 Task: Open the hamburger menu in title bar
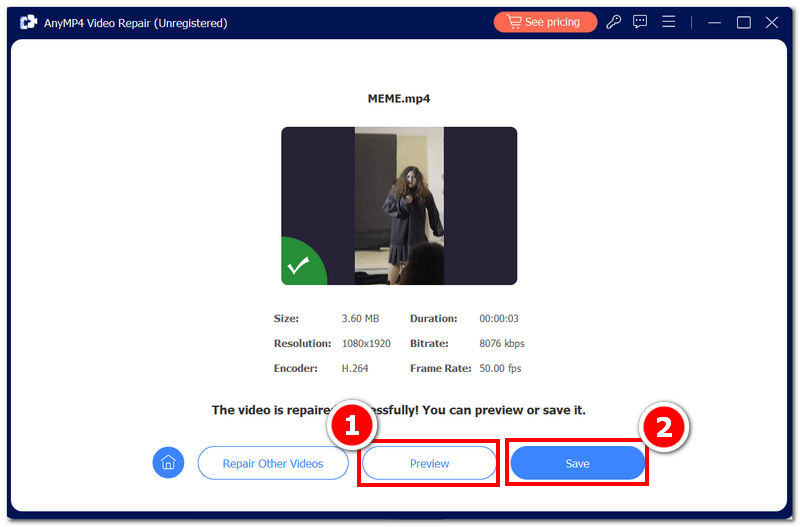tap(668, 22)
